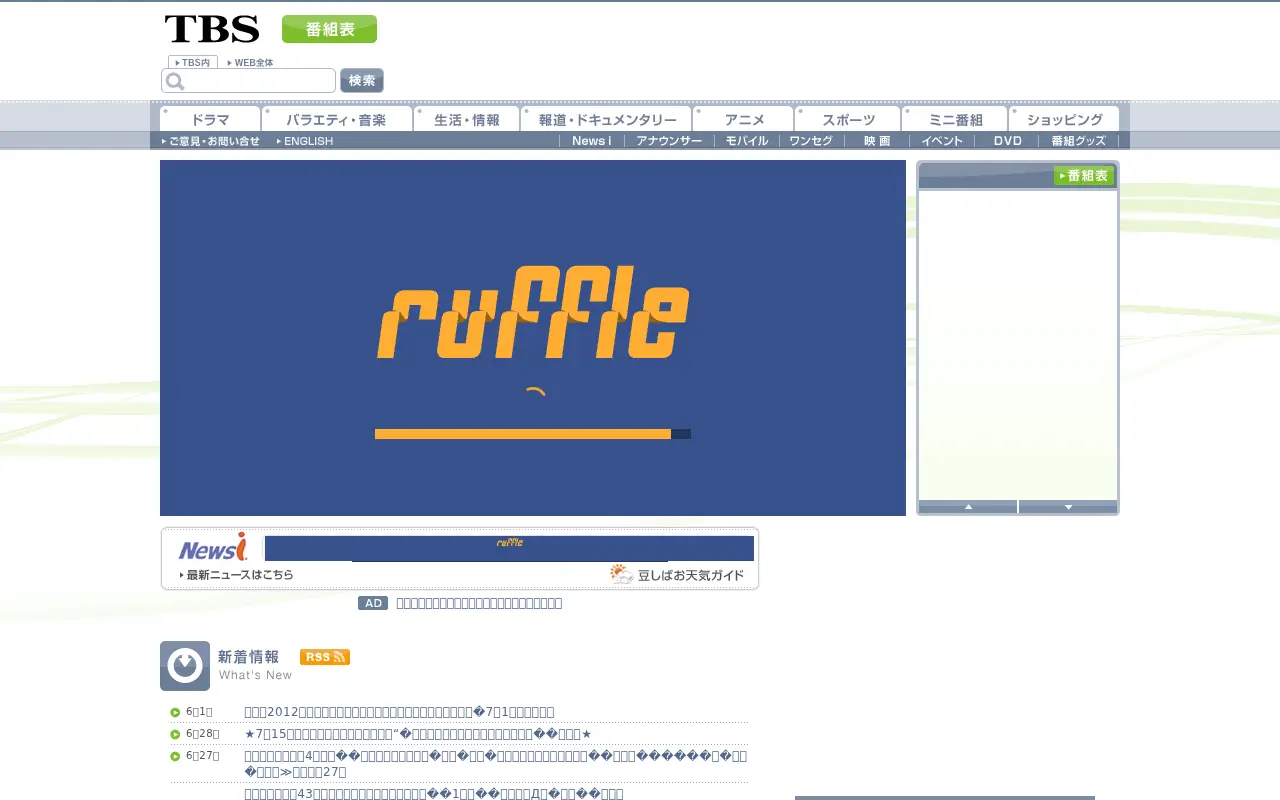Viewport: 1280px width, 800px height.
Task: Click the 新着情報 What's New clock icon
Action: (x=185, y=666)
